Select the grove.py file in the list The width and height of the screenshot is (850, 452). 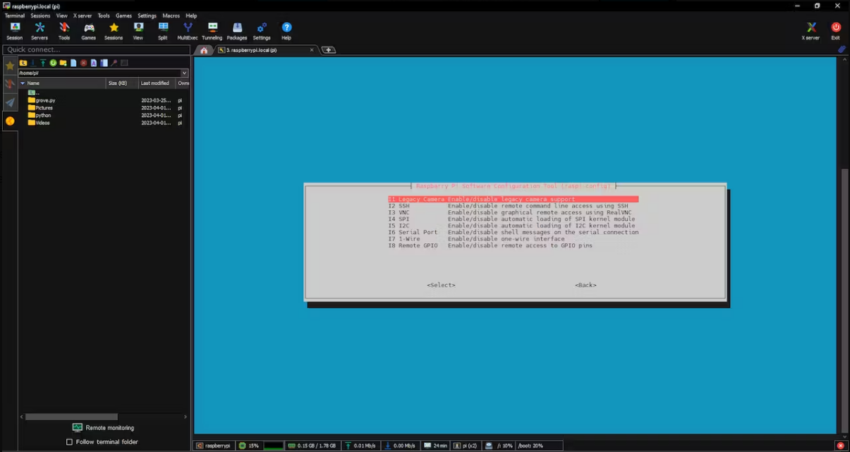(x=45, y=101)
